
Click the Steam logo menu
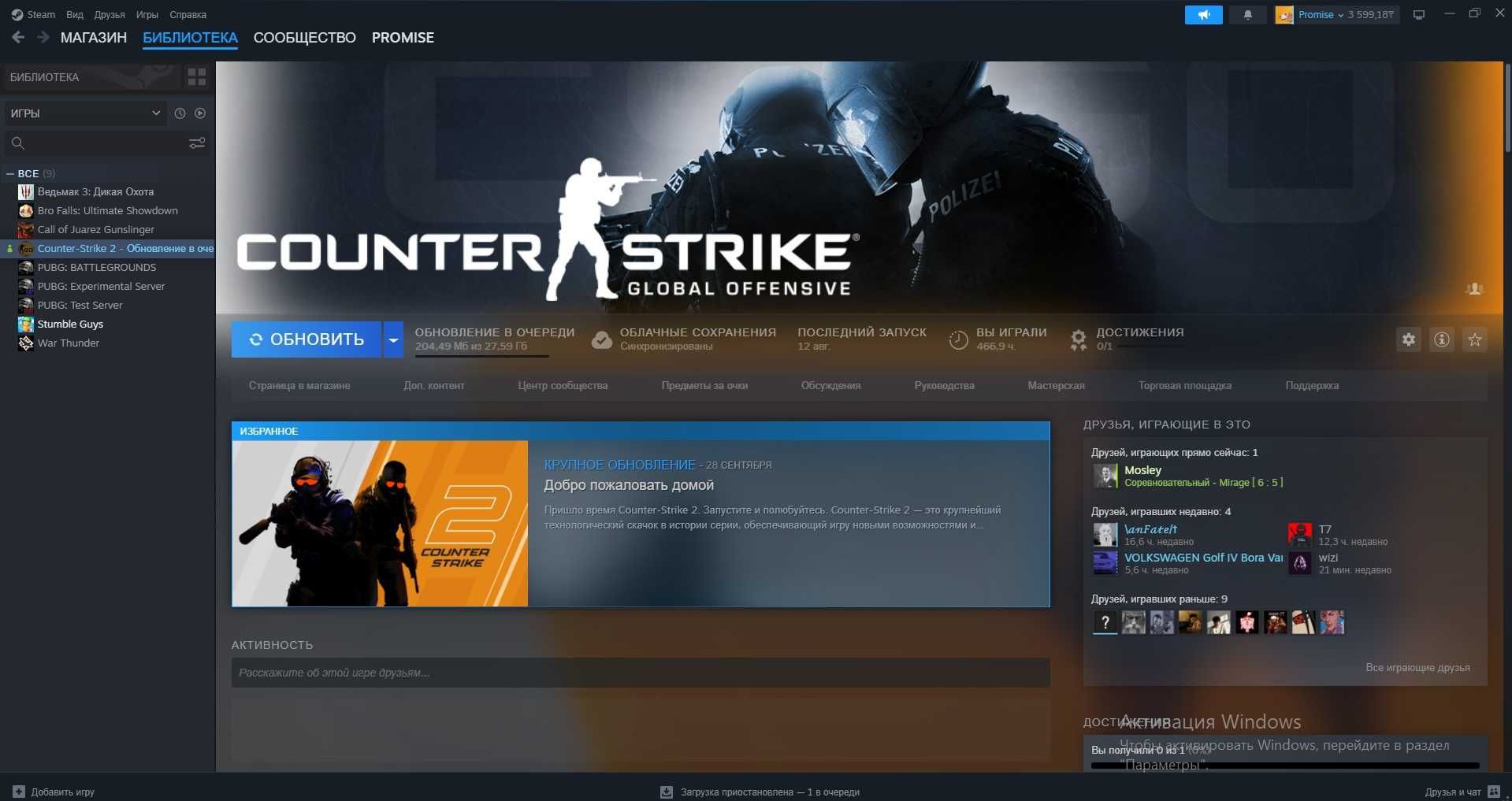point(32,14)
